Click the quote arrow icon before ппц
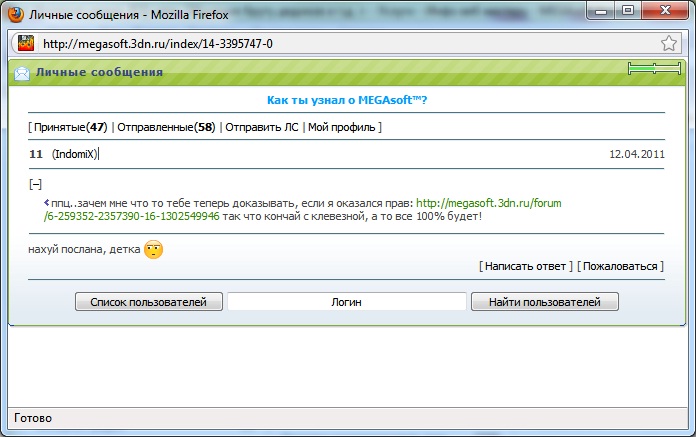Viewport: 696px width, 437px height. click(47, 203)
